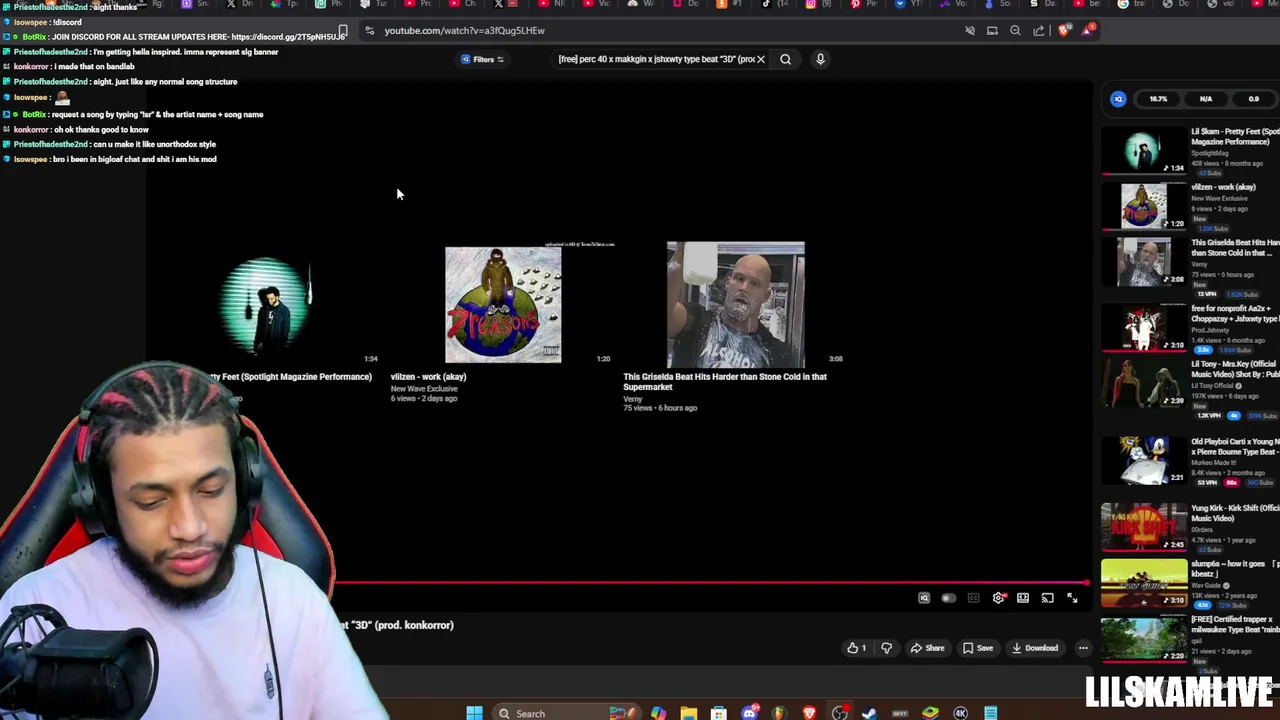Open 4K Downloader from the taskbar
The width and height of the screenshot is (1280, 720).
click(960, 713)
